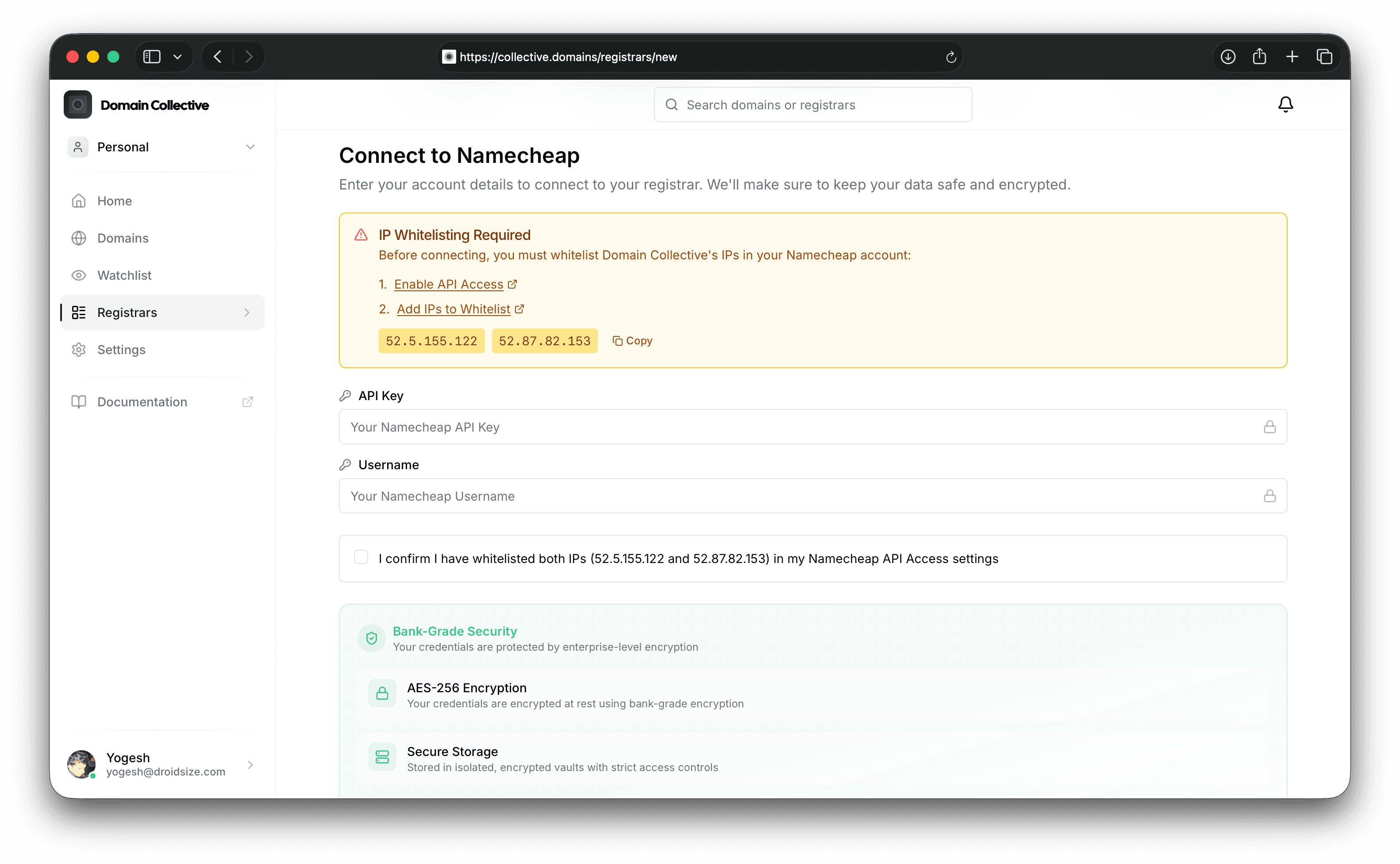This screenshot has height=864, width=1400.
Task: Click the padlock icon beside AES-256 Encryption
Action: click(x=382, y=693)
